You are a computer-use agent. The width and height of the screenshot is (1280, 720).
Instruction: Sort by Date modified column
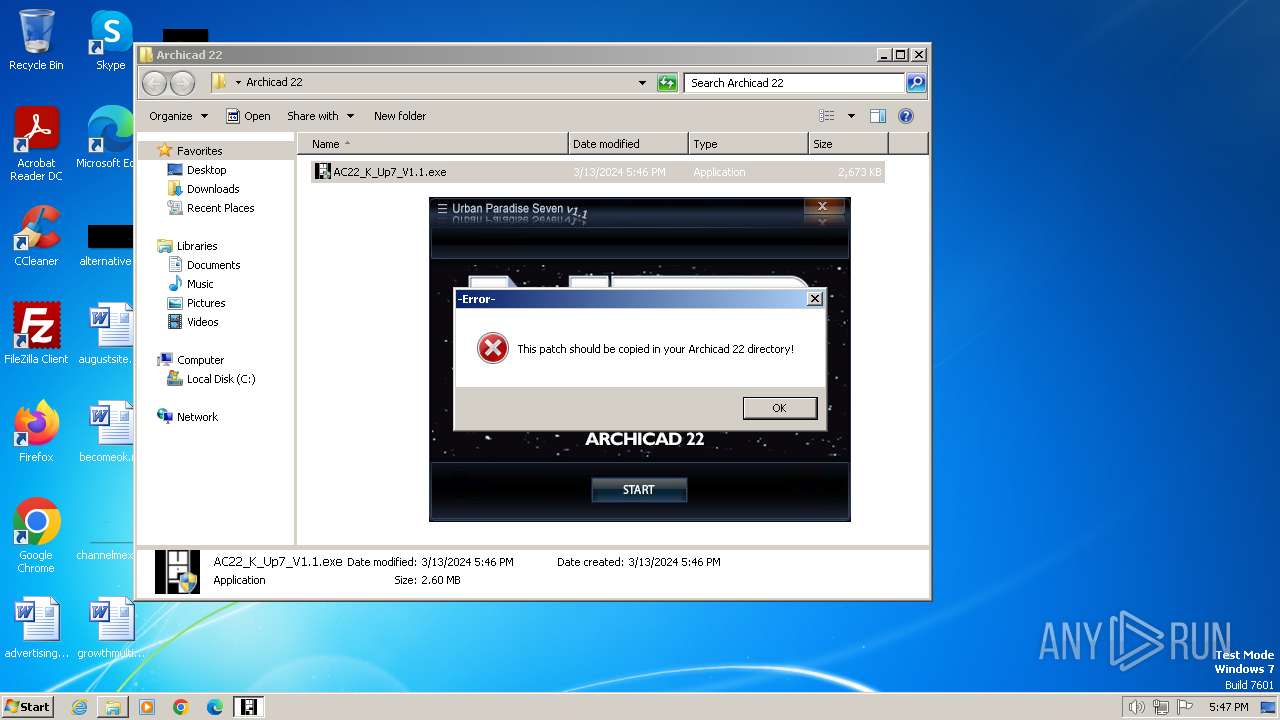(628, 144)
